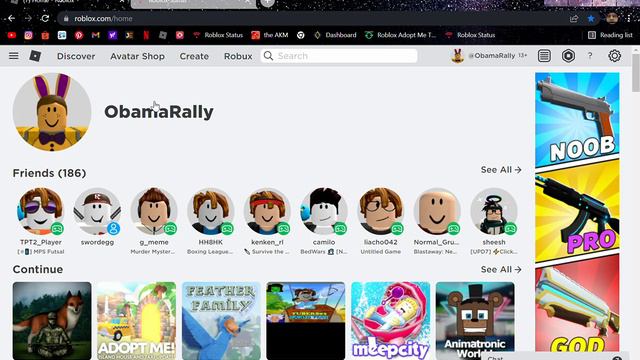Open the Reading list panel
This screenshot has width=640, height=360.
click(610, 35)
